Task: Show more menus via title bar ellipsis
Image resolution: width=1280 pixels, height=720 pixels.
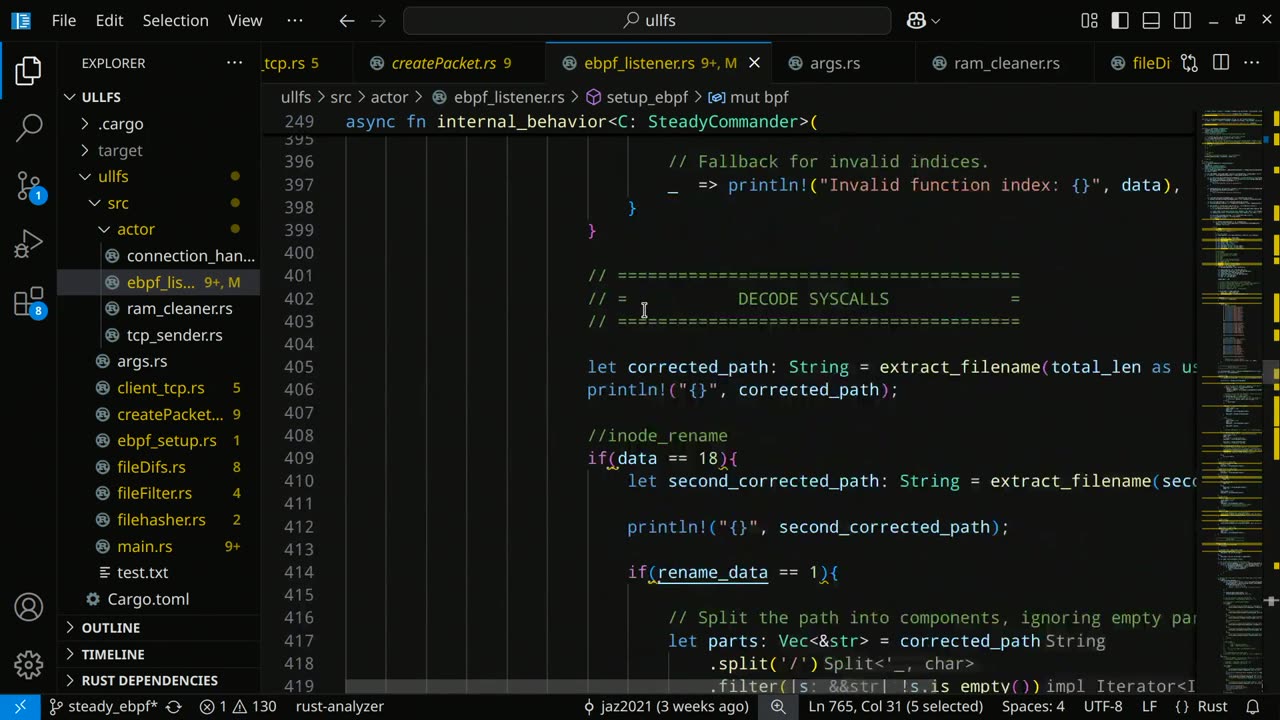Action: 294,20
